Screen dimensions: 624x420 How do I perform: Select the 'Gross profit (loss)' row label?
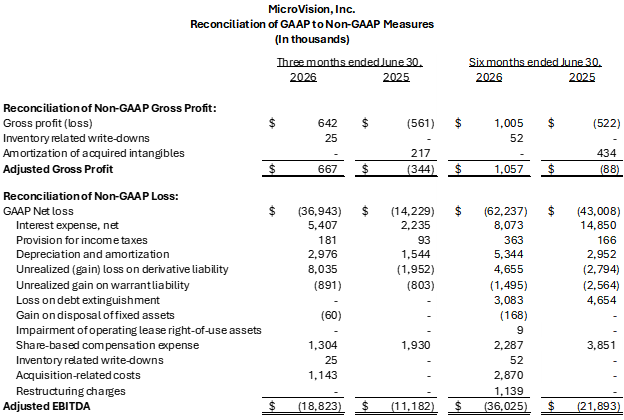point(48,123)
